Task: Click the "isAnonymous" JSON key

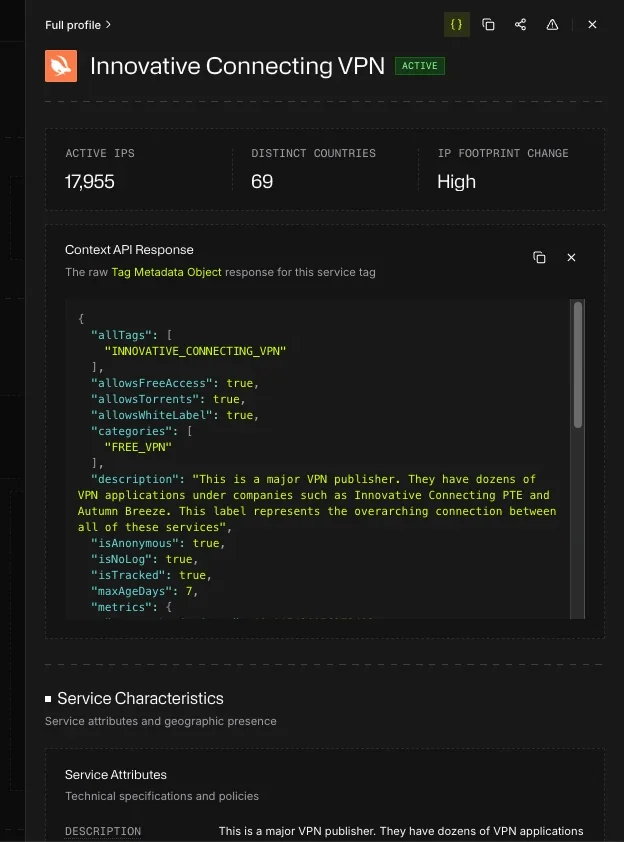Action: (138, 543)
